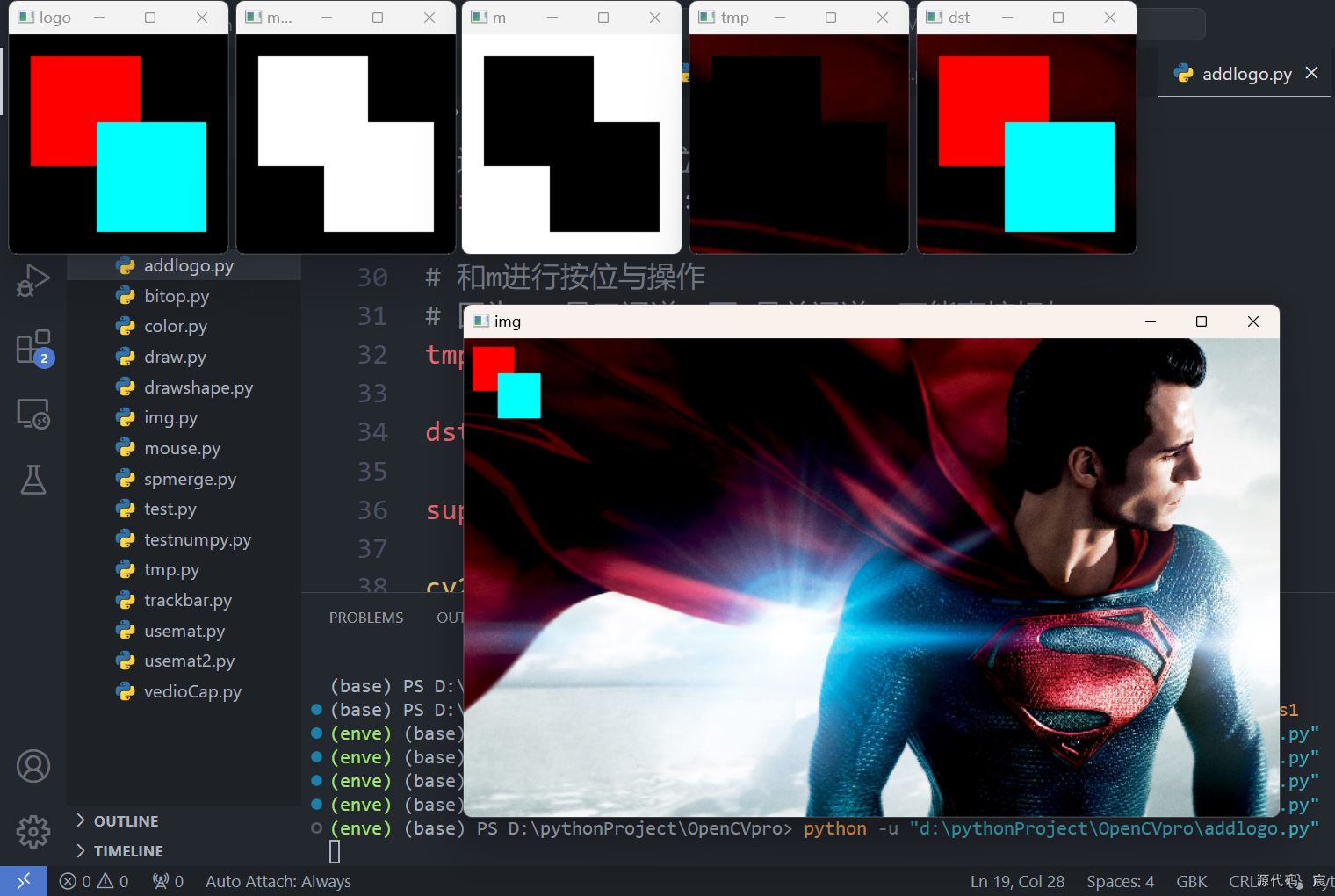Open Run and Debug view

point(32,281)
